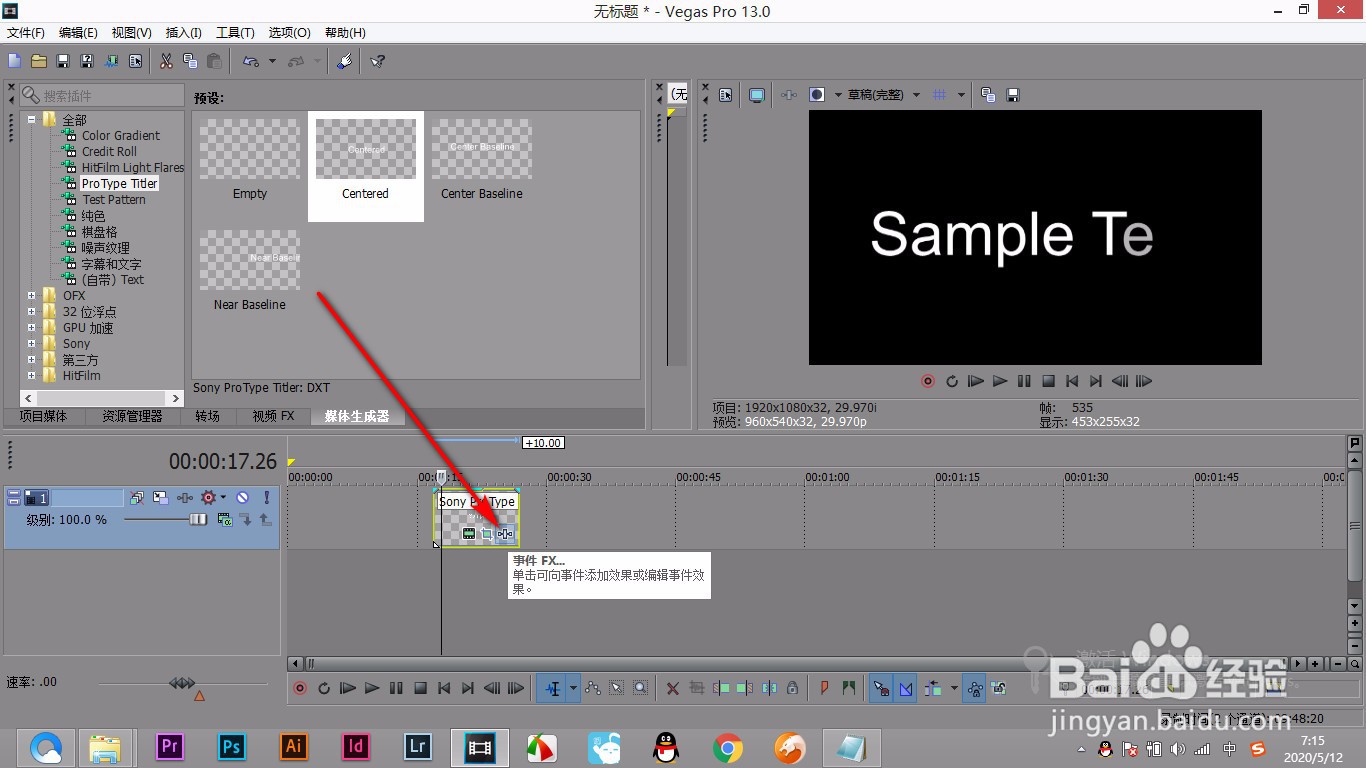Expand the 第三方 folder

pyautogui.click(x=32, y=359)
